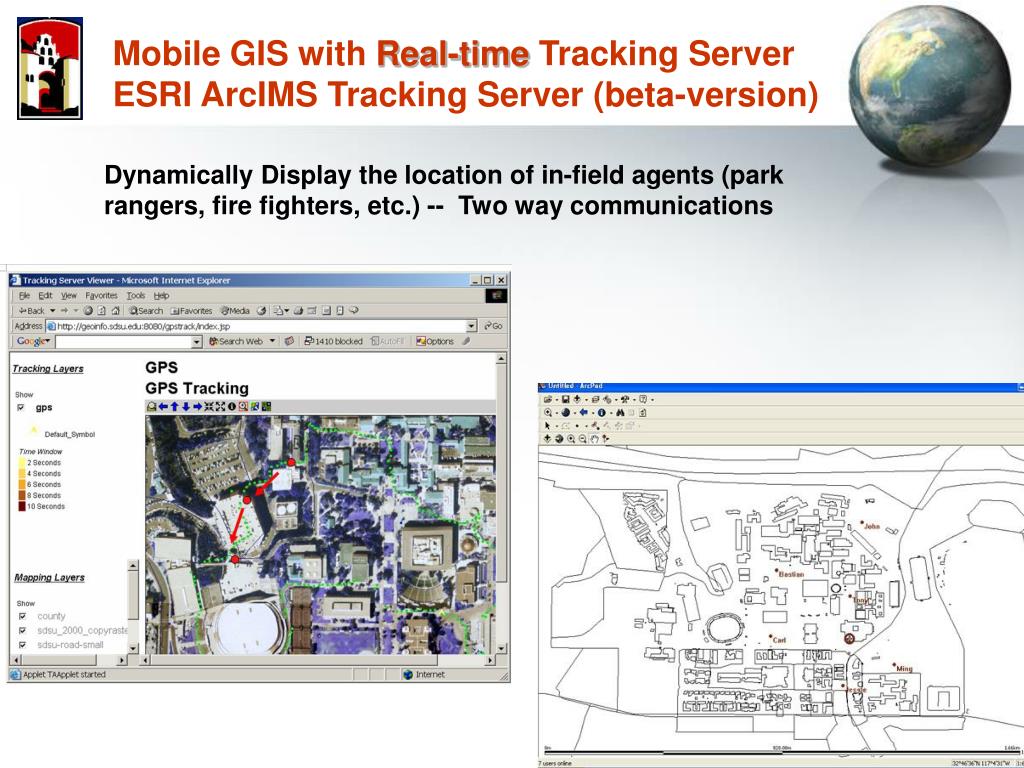Click the pan right arrow in GPS map toolbar
This screenshot has width=1024, height=768.
[197, 407]
